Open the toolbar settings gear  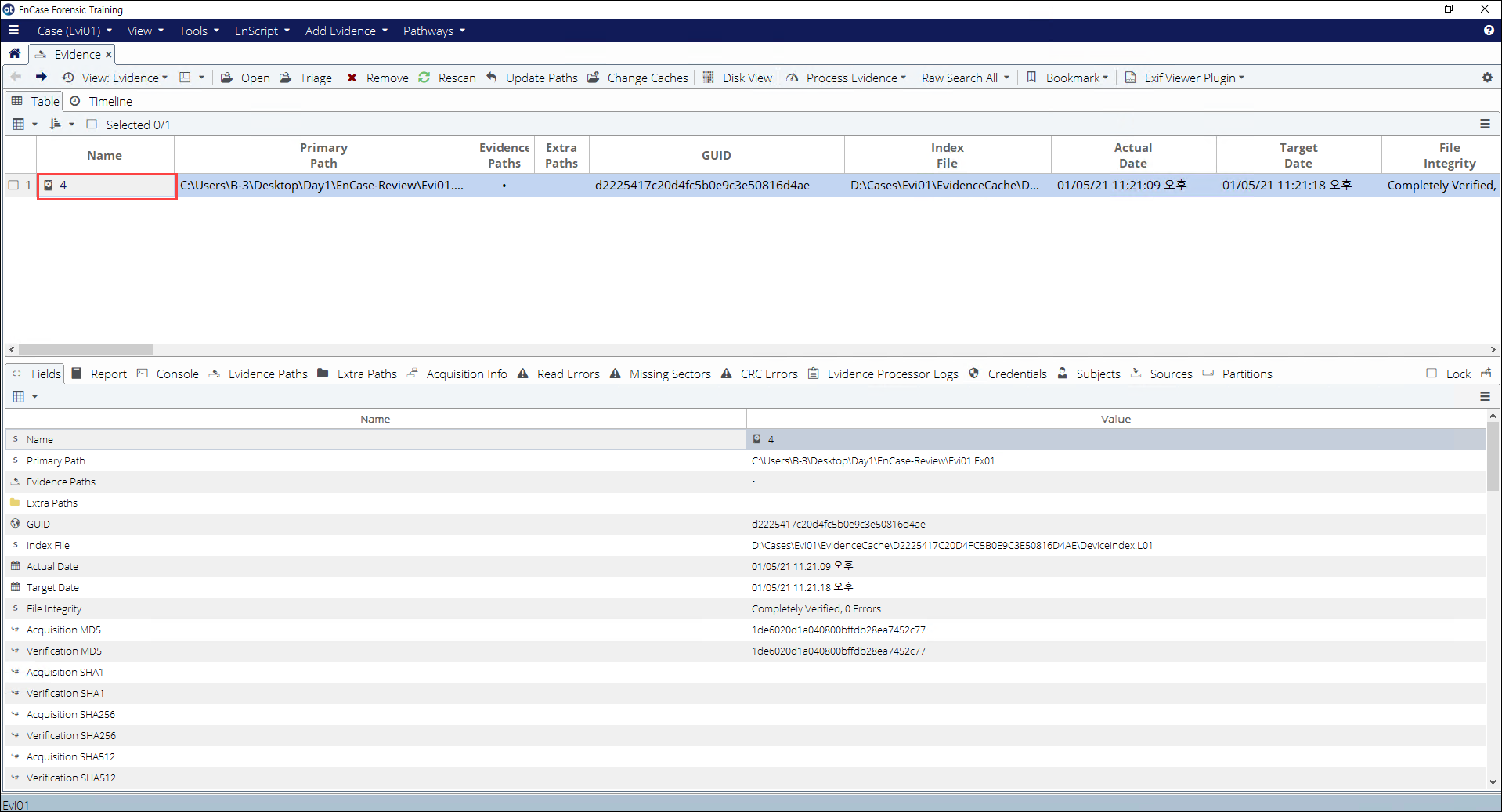tap(1487, 78)
